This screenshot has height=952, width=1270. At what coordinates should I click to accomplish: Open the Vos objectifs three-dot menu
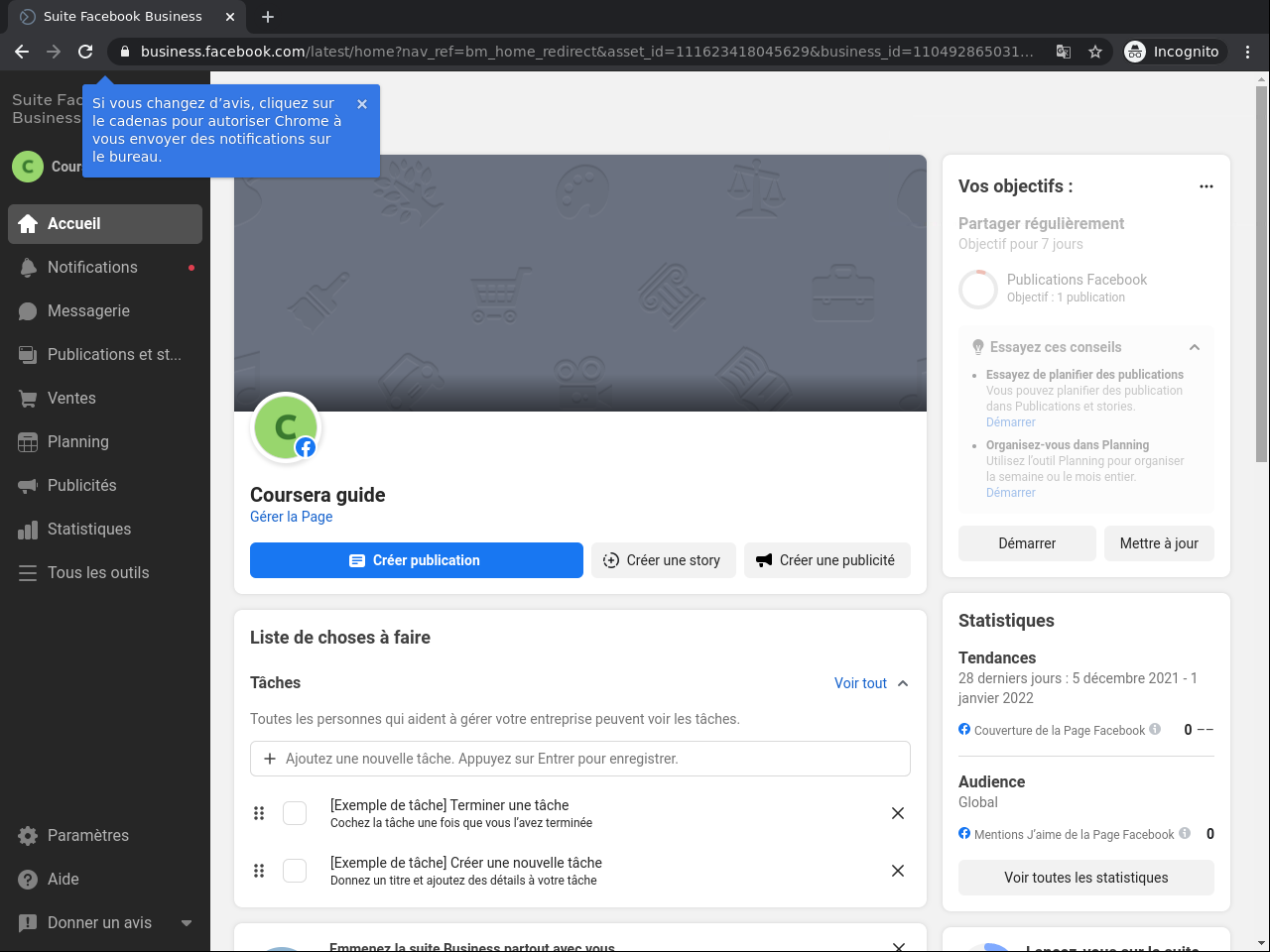pyautogui.click(x=1206, y=186)
